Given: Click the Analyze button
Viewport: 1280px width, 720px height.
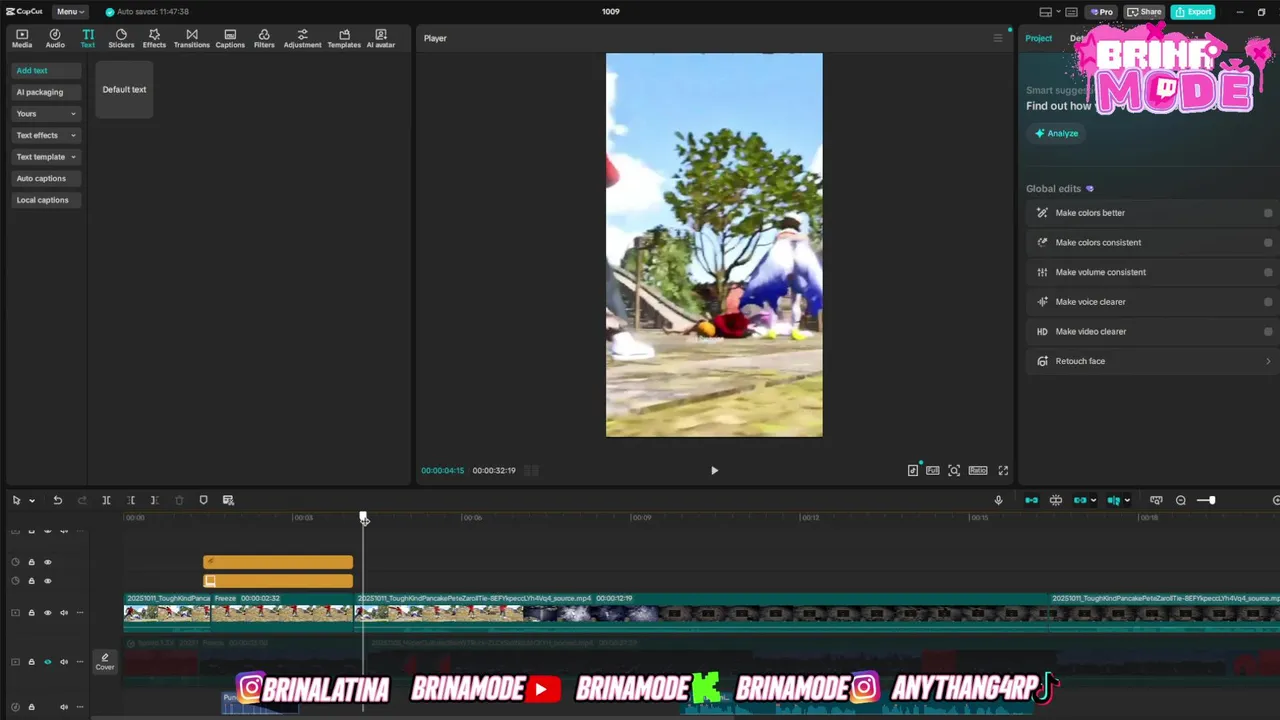Looking at the screenshot, I should pyautogui.click(x=1056, y=133).
